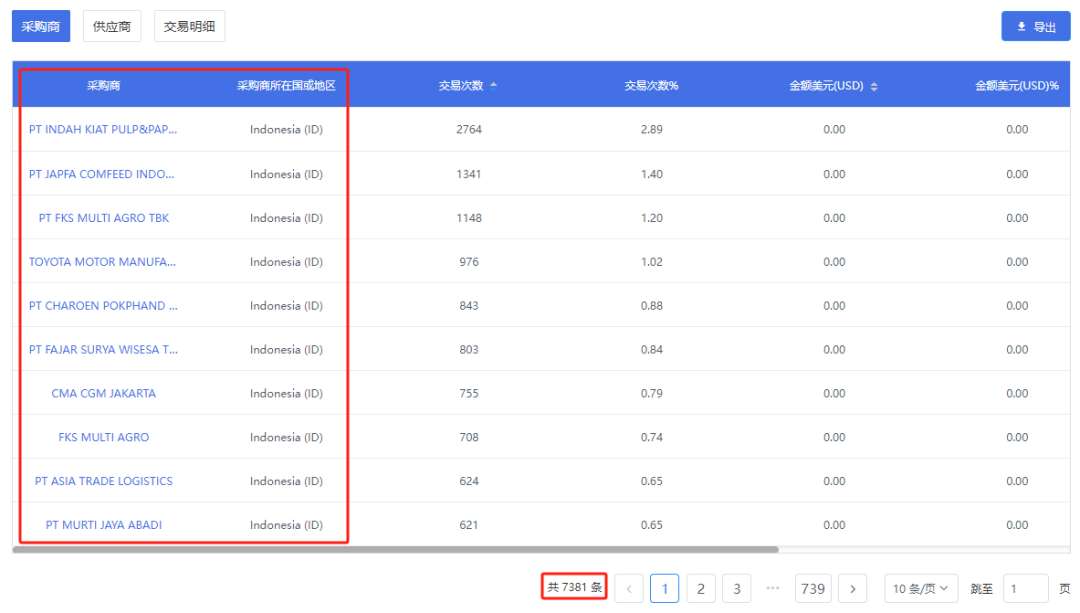Select the 708 transaction count cell
Viewport: 1080px width, 613px height.
pos(469,437)
